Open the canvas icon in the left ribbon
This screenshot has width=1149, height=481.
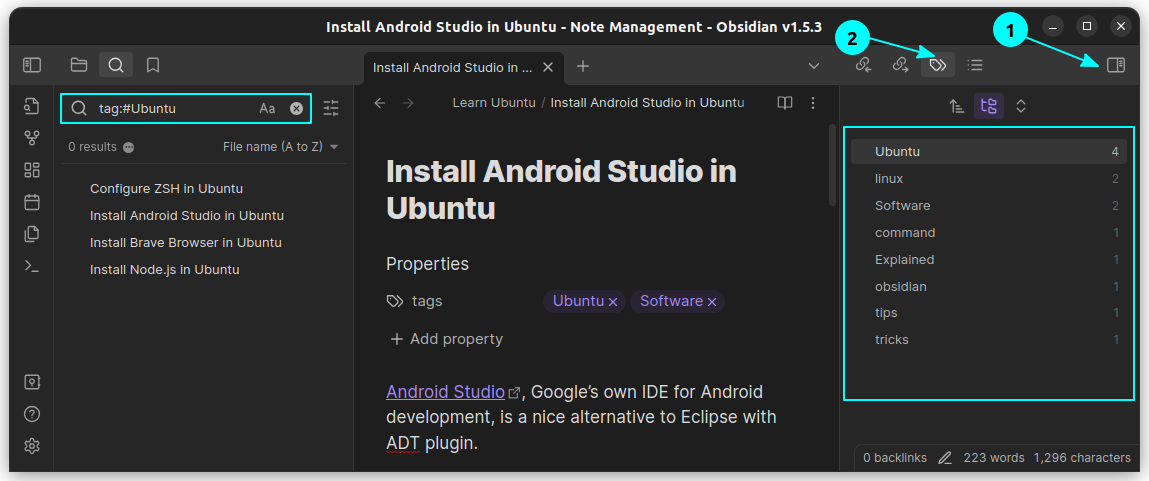tap(31, 170)
